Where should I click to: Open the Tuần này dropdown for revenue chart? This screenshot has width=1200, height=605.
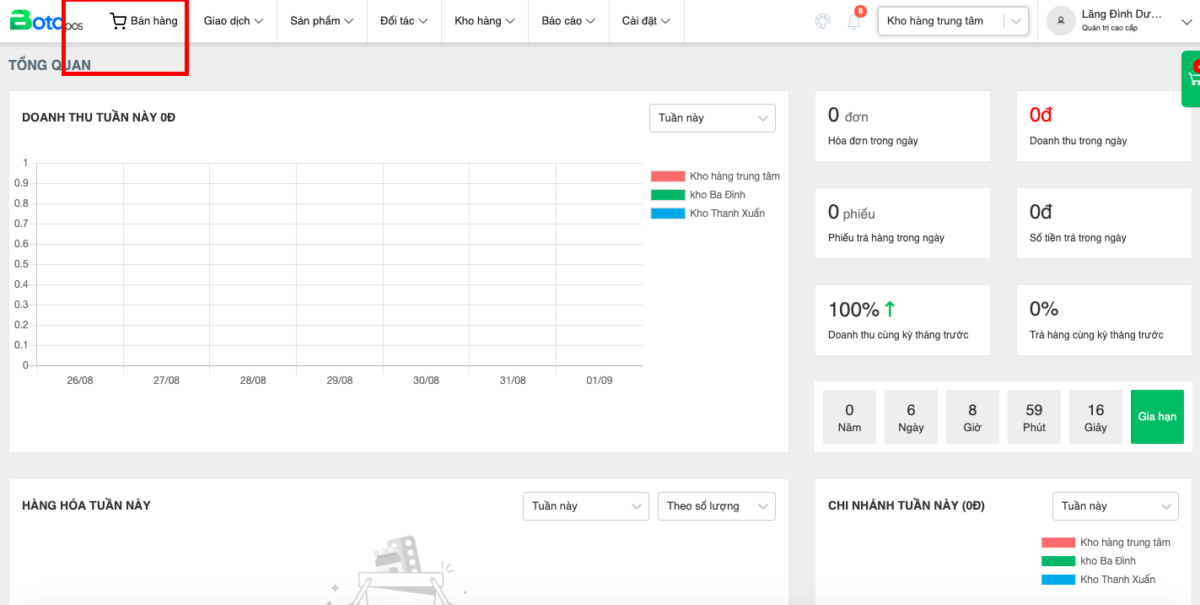712,118
